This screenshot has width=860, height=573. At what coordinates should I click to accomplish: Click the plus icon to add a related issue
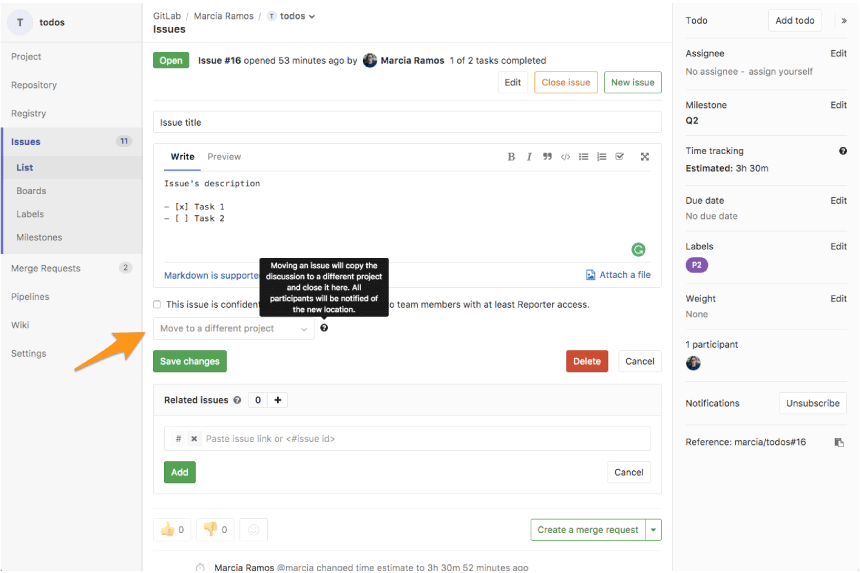278,400
